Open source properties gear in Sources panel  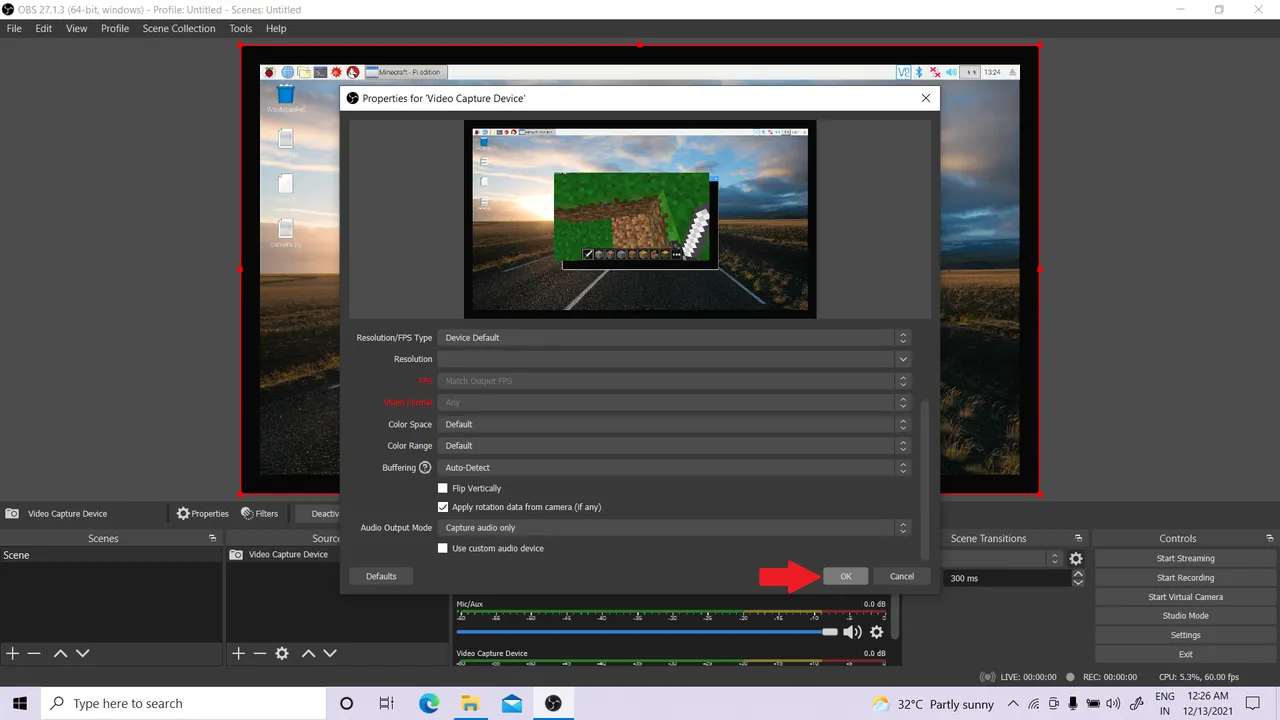(x=282, y=653)
